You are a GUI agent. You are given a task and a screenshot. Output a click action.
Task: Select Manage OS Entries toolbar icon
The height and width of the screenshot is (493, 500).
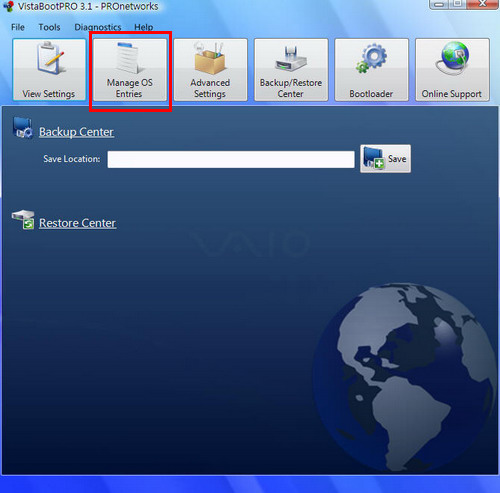[130, 57]
